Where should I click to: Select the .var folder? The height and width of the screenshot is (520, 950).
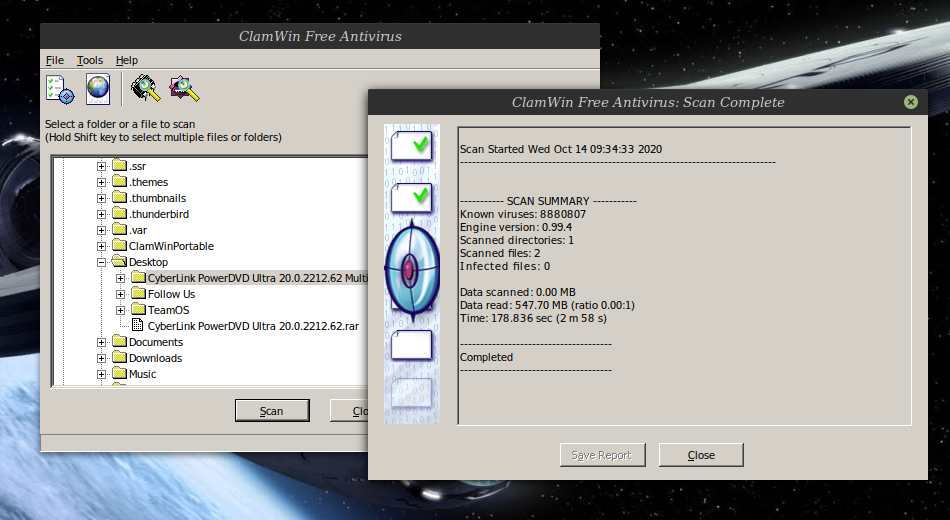(138, 230)
